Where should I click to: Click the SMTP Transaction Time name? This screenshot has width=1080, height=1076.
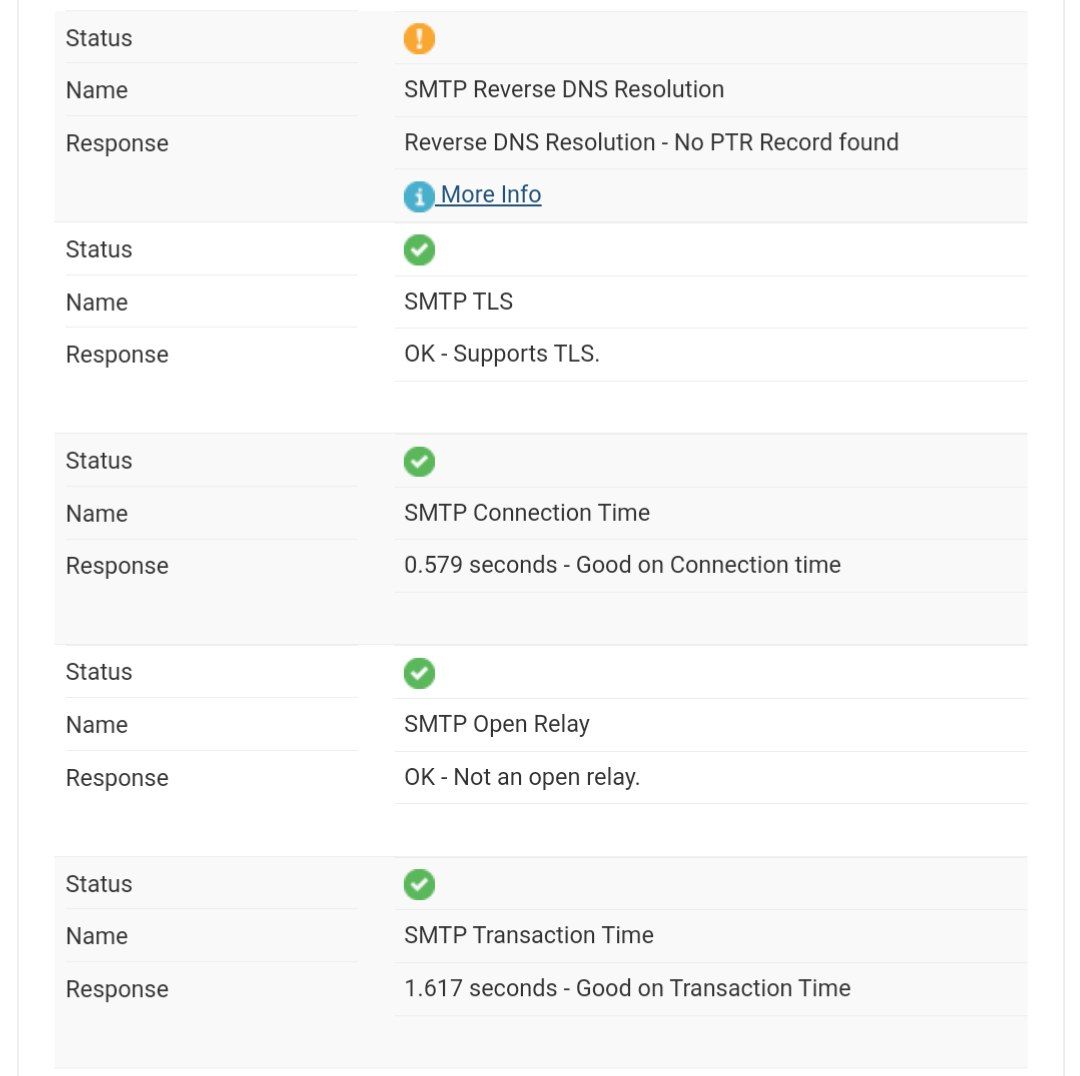click(529, 936)
